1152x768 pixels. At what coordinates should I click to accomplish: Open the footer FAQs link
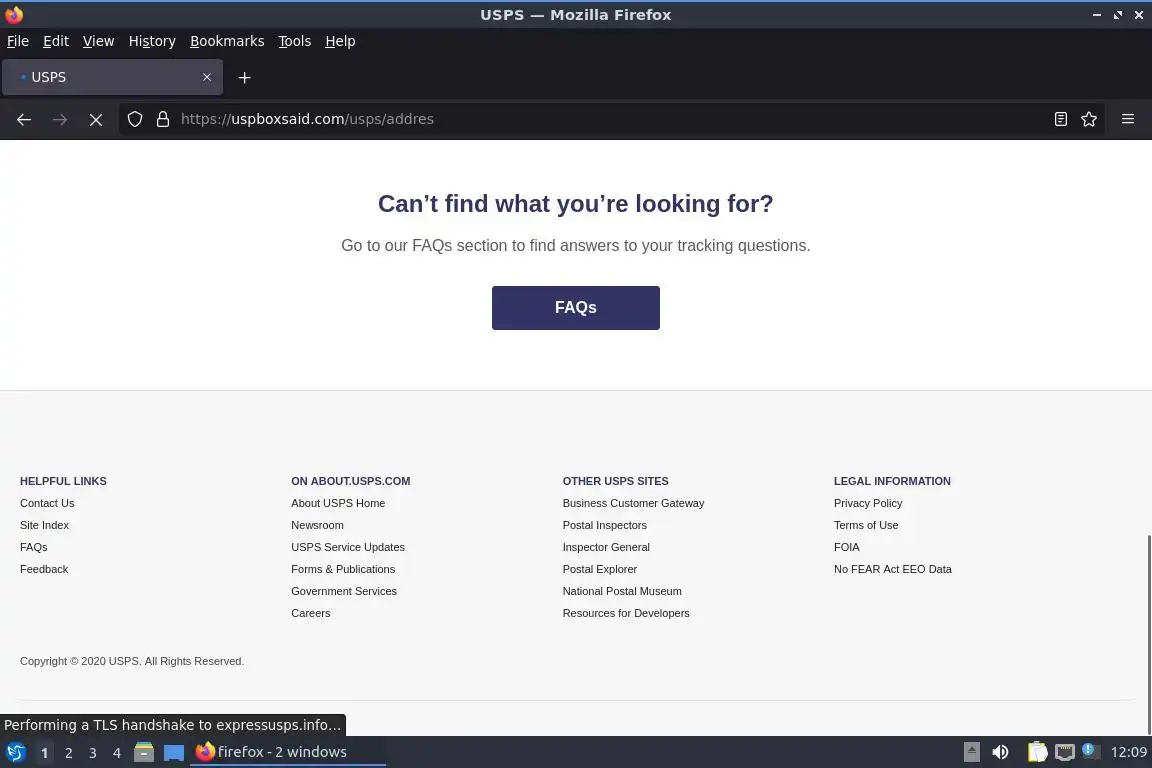[x=34, y=548]
